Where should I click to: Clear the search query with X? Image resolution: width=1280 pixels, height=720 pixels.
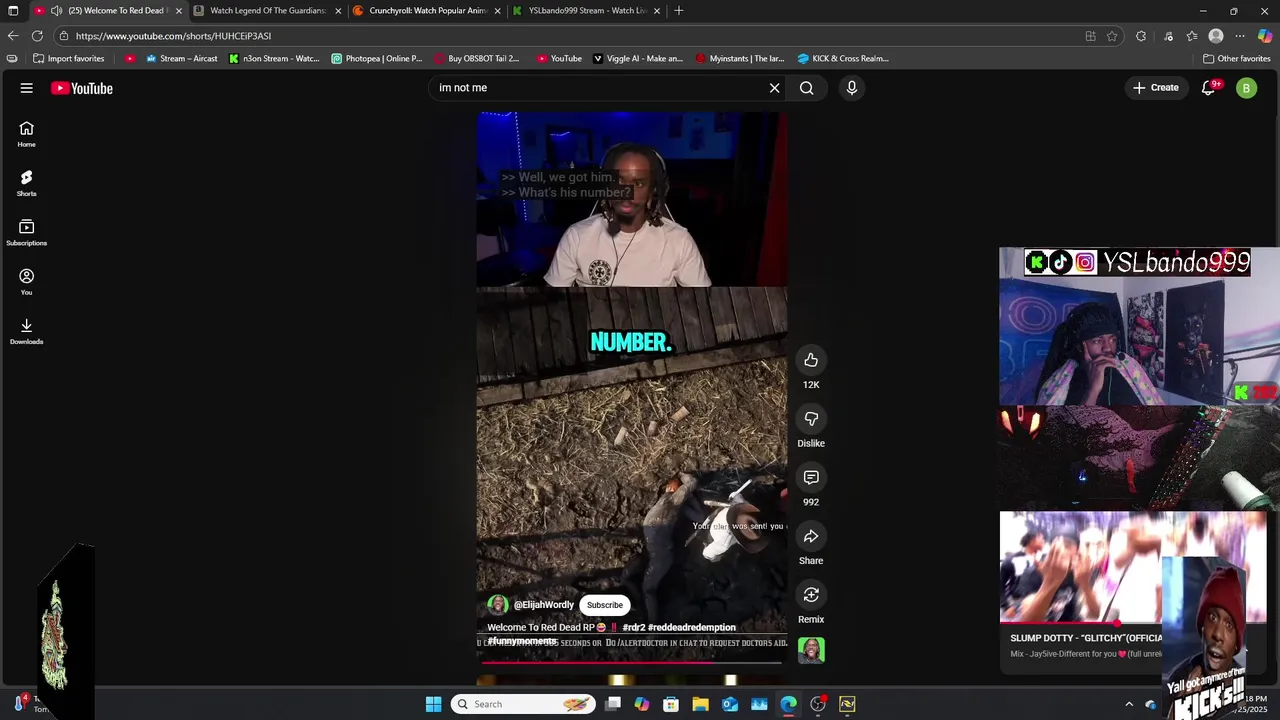click(774, 88)
